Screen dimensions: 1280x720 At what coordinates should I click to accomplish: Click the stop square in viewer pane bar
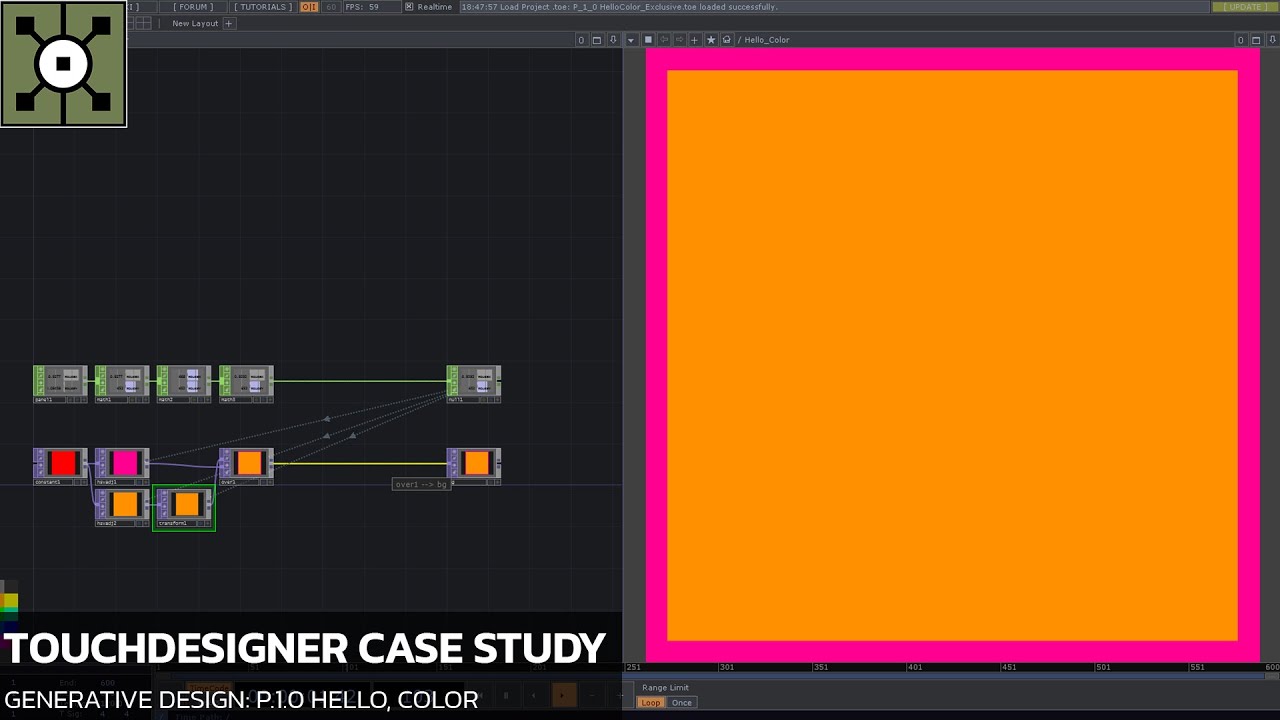648,40
